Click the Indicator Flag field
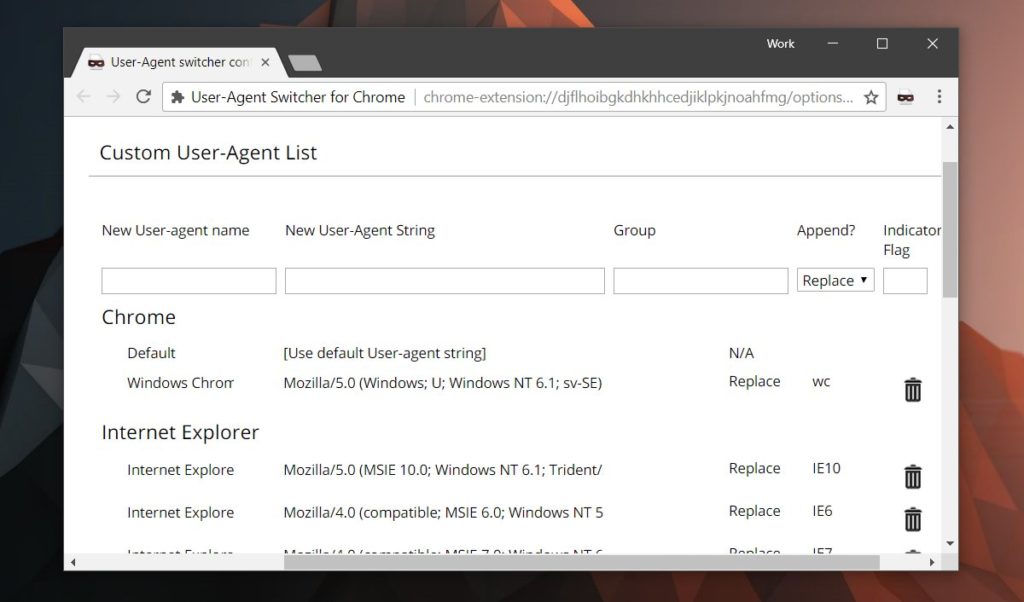 [x=905, y=280]
